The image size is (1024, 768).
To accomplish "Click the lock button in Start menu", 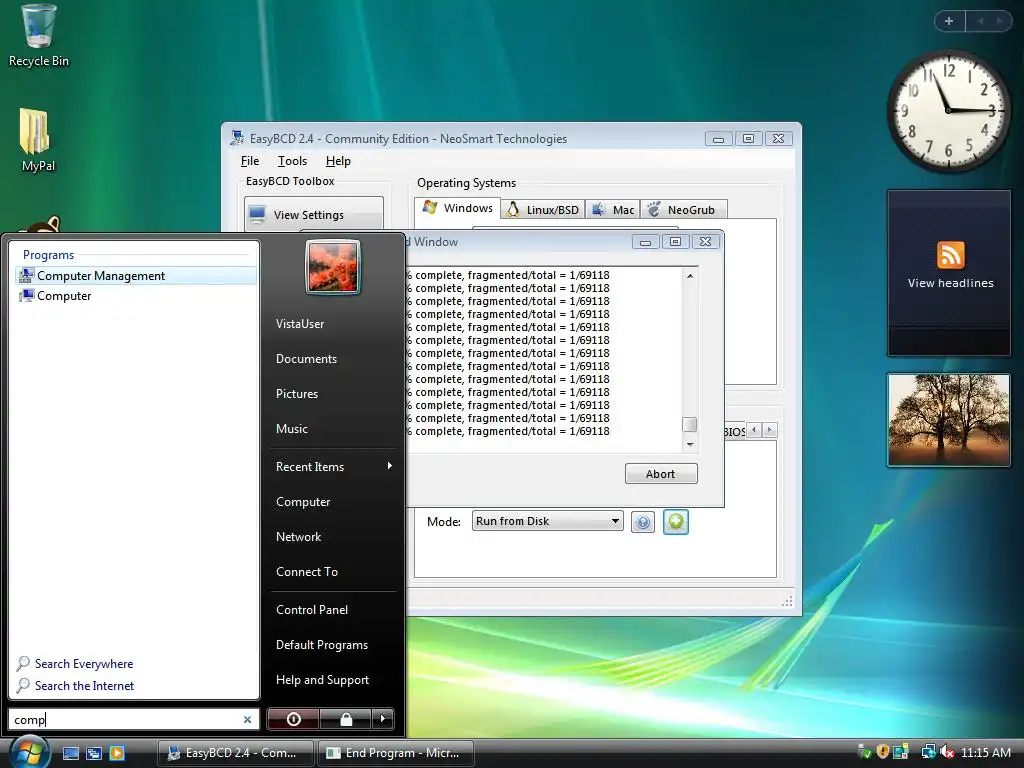I will click(x=345, y=719).
